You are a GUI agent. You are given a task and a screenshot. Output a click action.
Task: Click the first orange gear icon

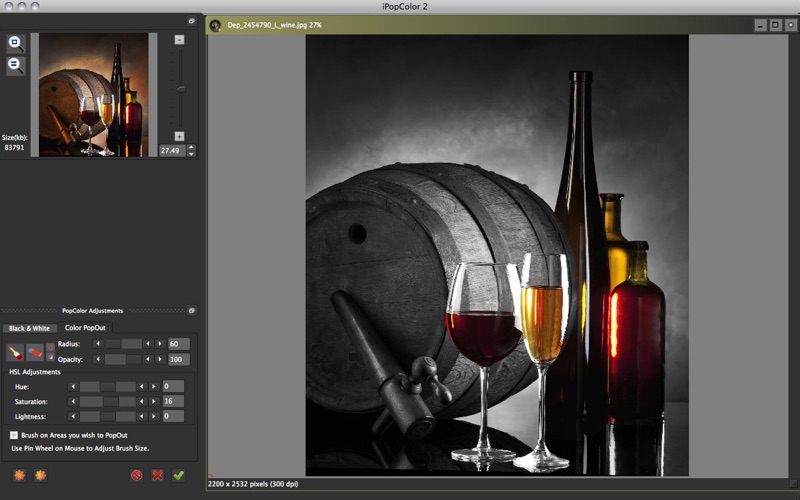coord(20,475)
